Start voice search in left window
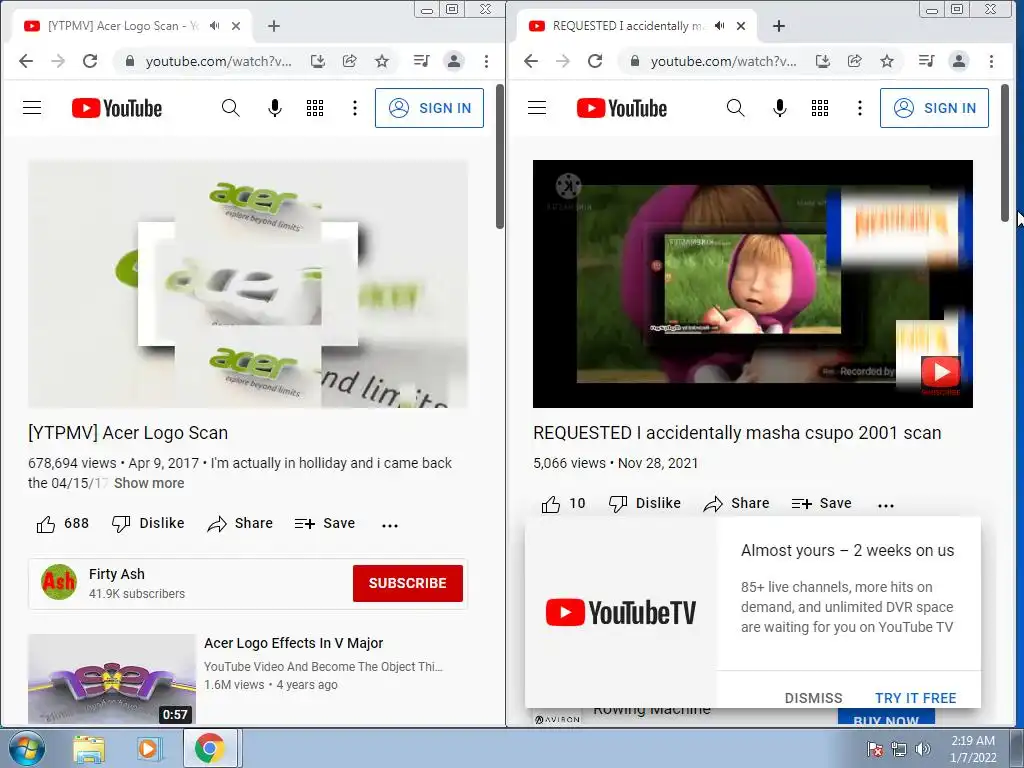The height and width of the screenshot is (768, 1024). click(275, 108)
